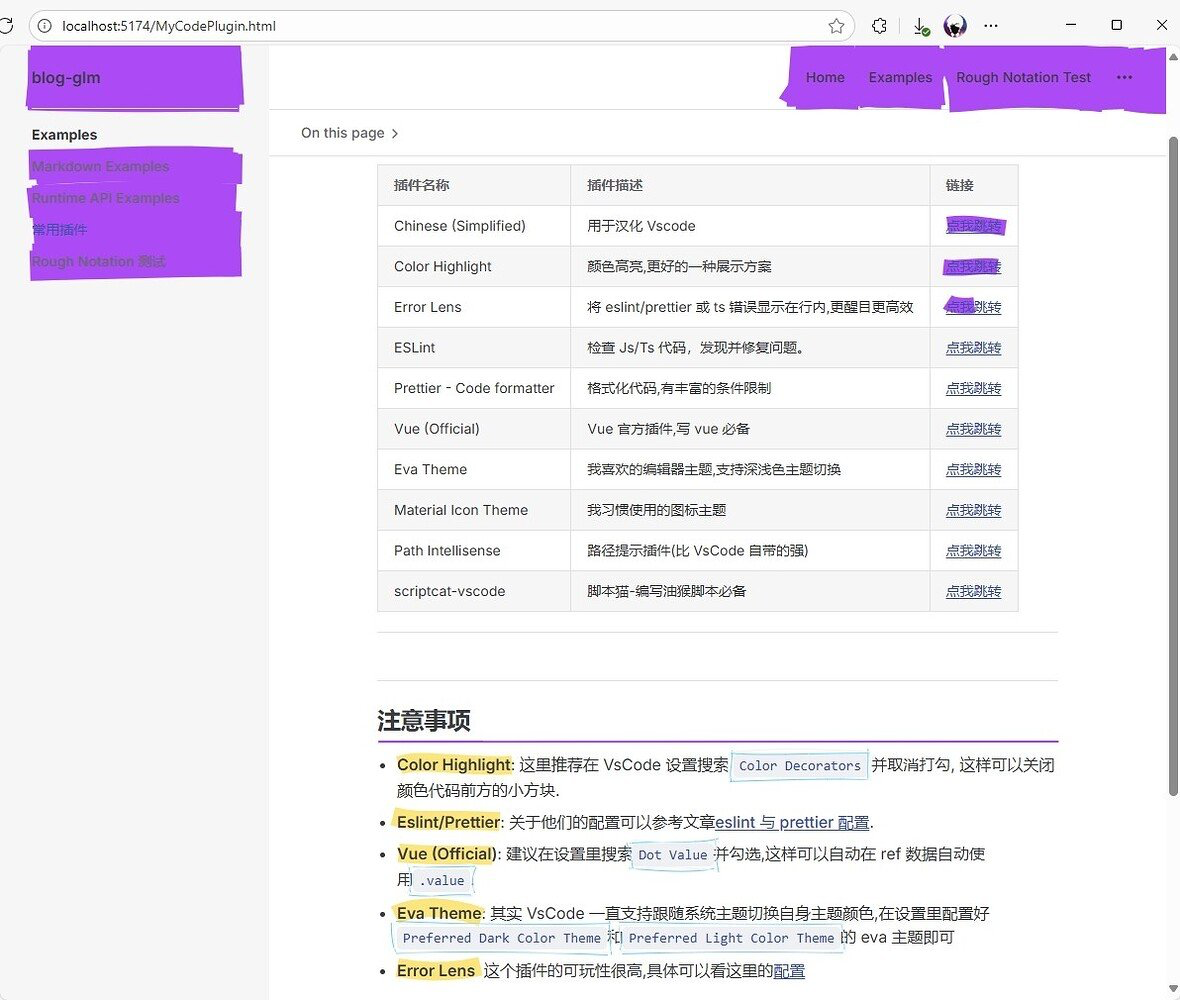Open the browser extensions puzzle icon
The height and width of the screenshot is (1000, 1180).
coord(879,26)
